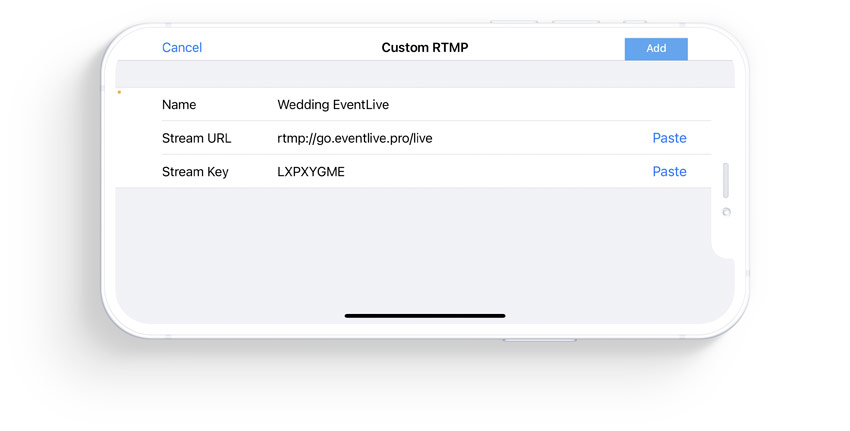850x431 pixels.
Task: Click the 'Name' label
Action: 179,105
